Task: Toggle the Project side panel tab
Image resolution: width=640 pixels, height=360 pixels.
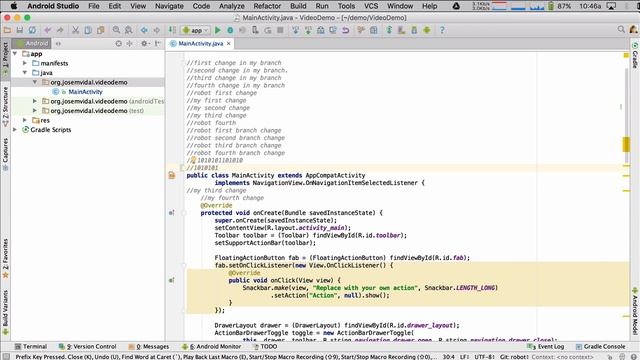Action: coord(5,59)
